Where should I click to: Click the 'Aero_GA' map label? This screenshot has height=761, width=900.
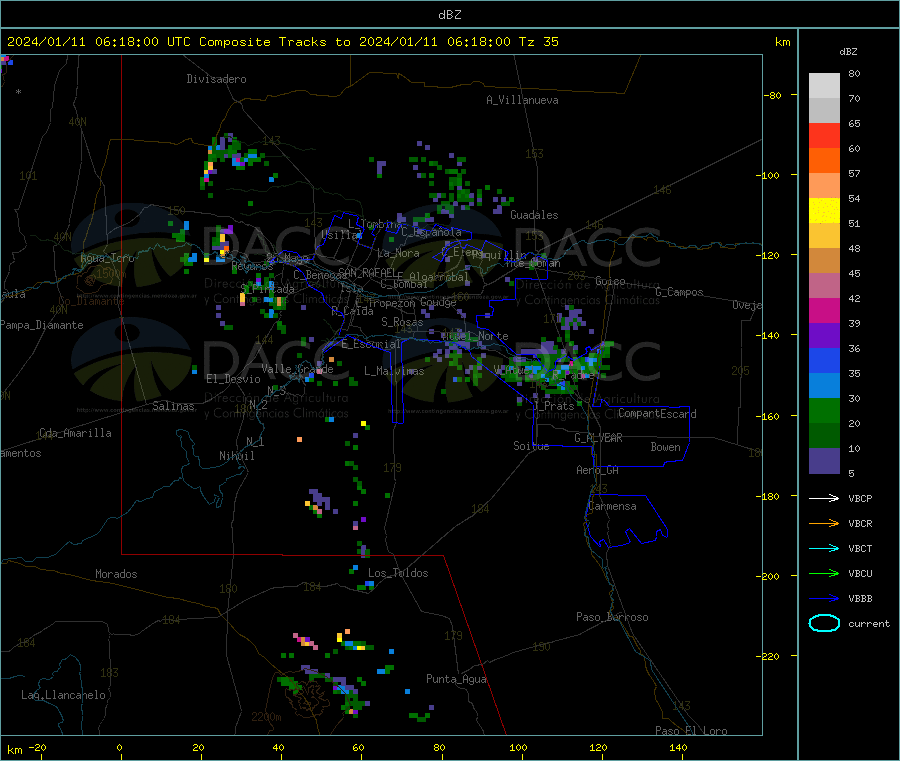point(598,471)
